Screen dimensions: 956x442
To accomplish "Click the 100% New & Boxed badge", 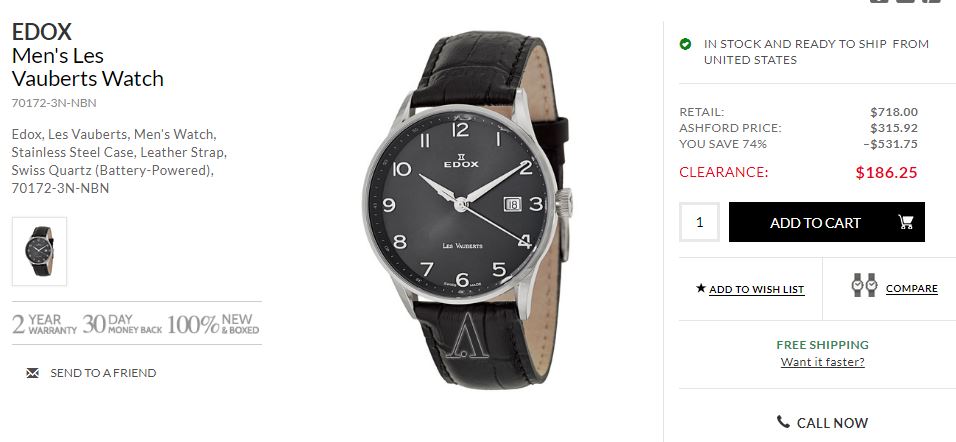I will (213, 324).
